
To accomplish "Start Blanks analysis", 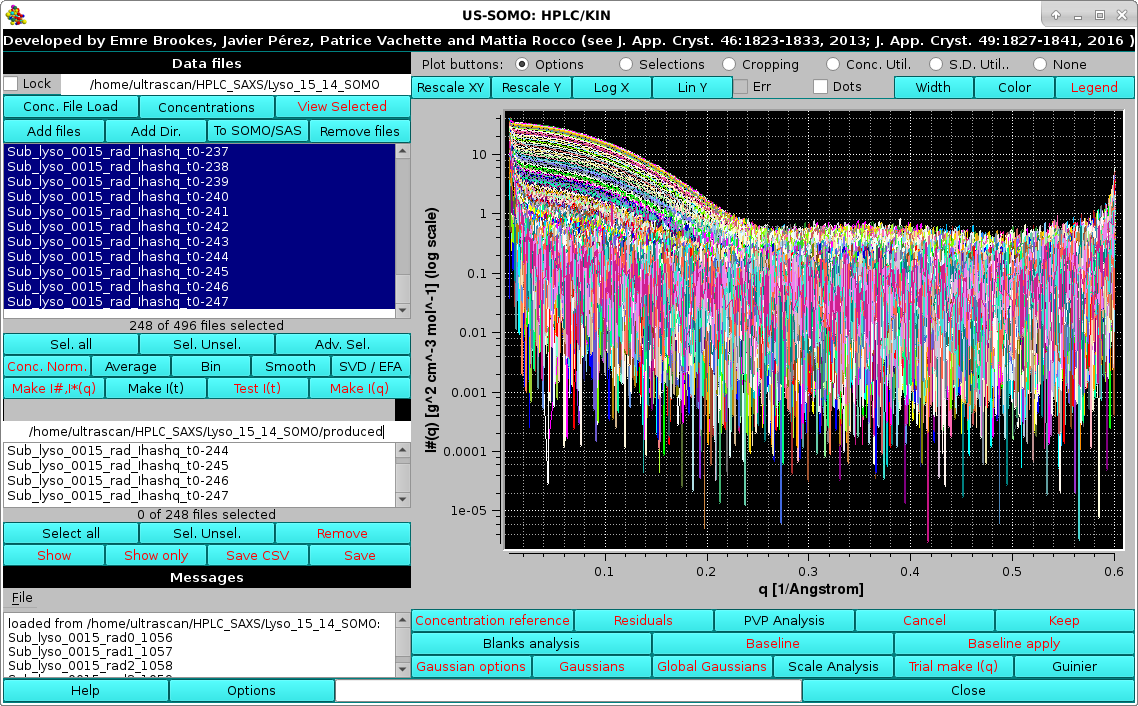I will (531, 643).
